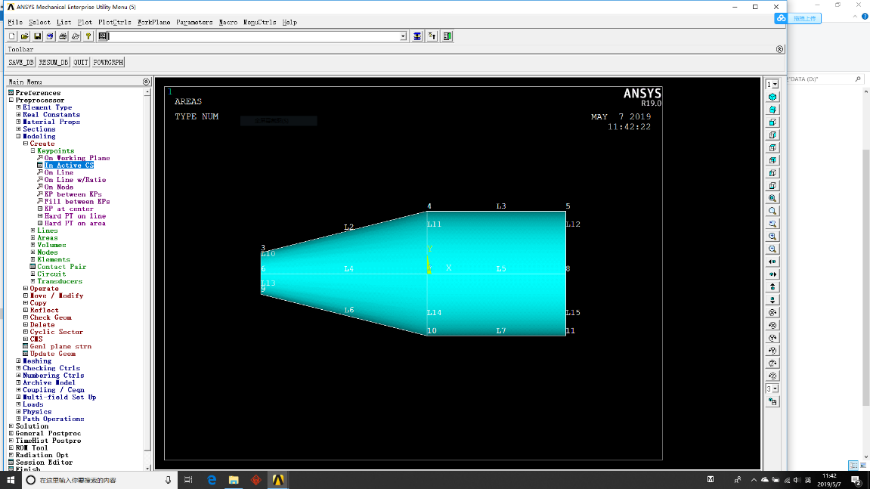Click the Windows Start button

coord(9,480)
